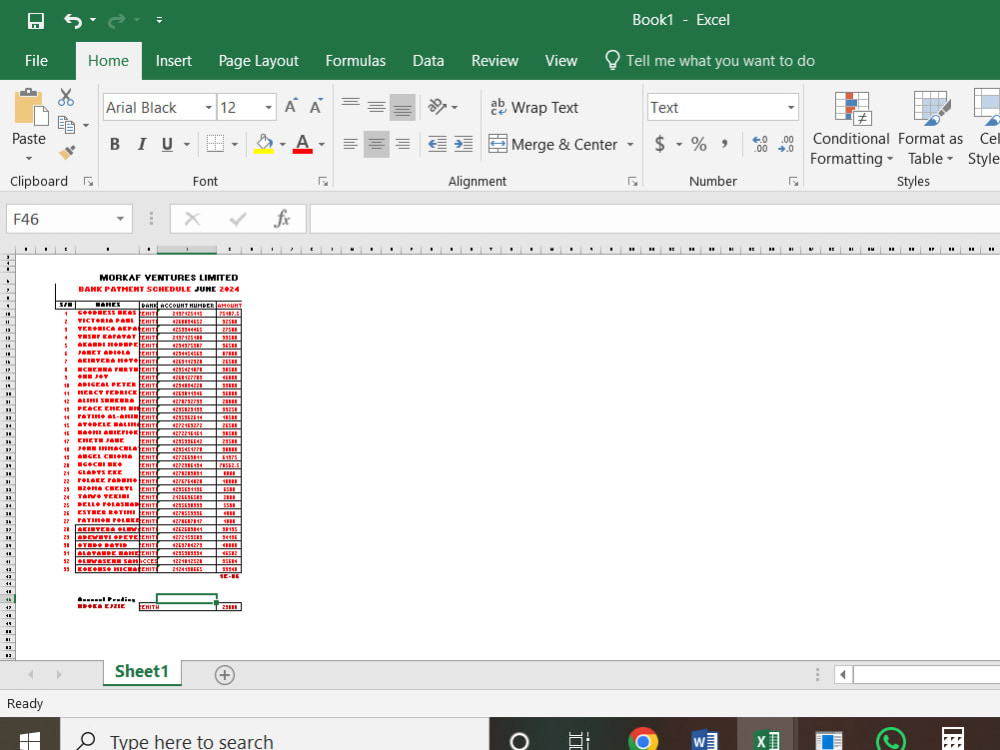Open Customize Quick Access Toolbar menu
The width and height of the screenshot is (1000, 750).
159,20
